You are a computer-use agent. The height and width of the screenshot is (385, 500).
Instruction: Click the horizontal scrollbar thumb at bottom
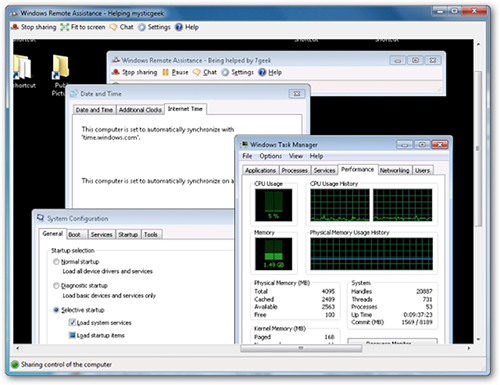pos(301,348)
